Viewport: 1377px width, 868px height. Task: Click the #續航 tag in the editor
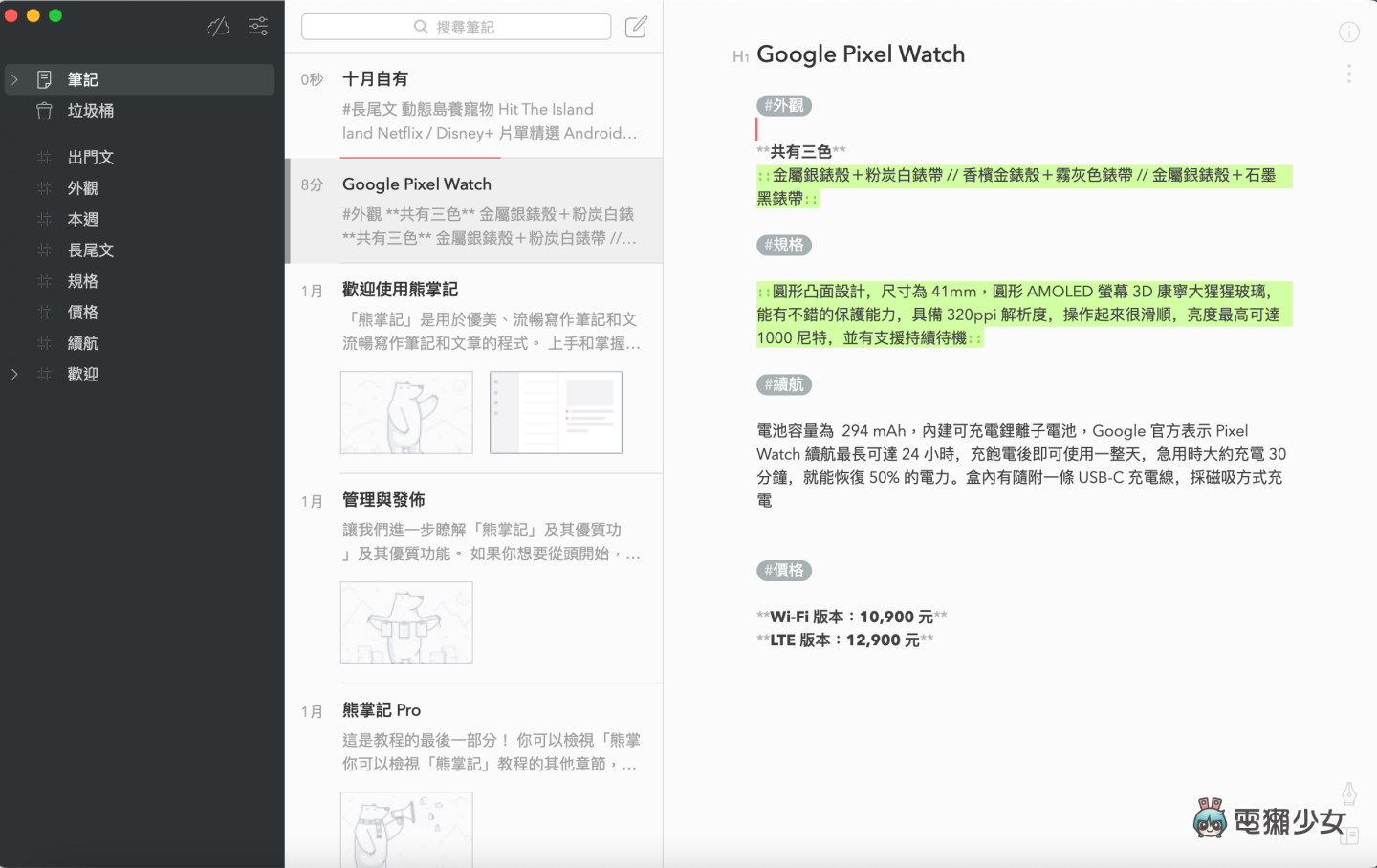784,385
